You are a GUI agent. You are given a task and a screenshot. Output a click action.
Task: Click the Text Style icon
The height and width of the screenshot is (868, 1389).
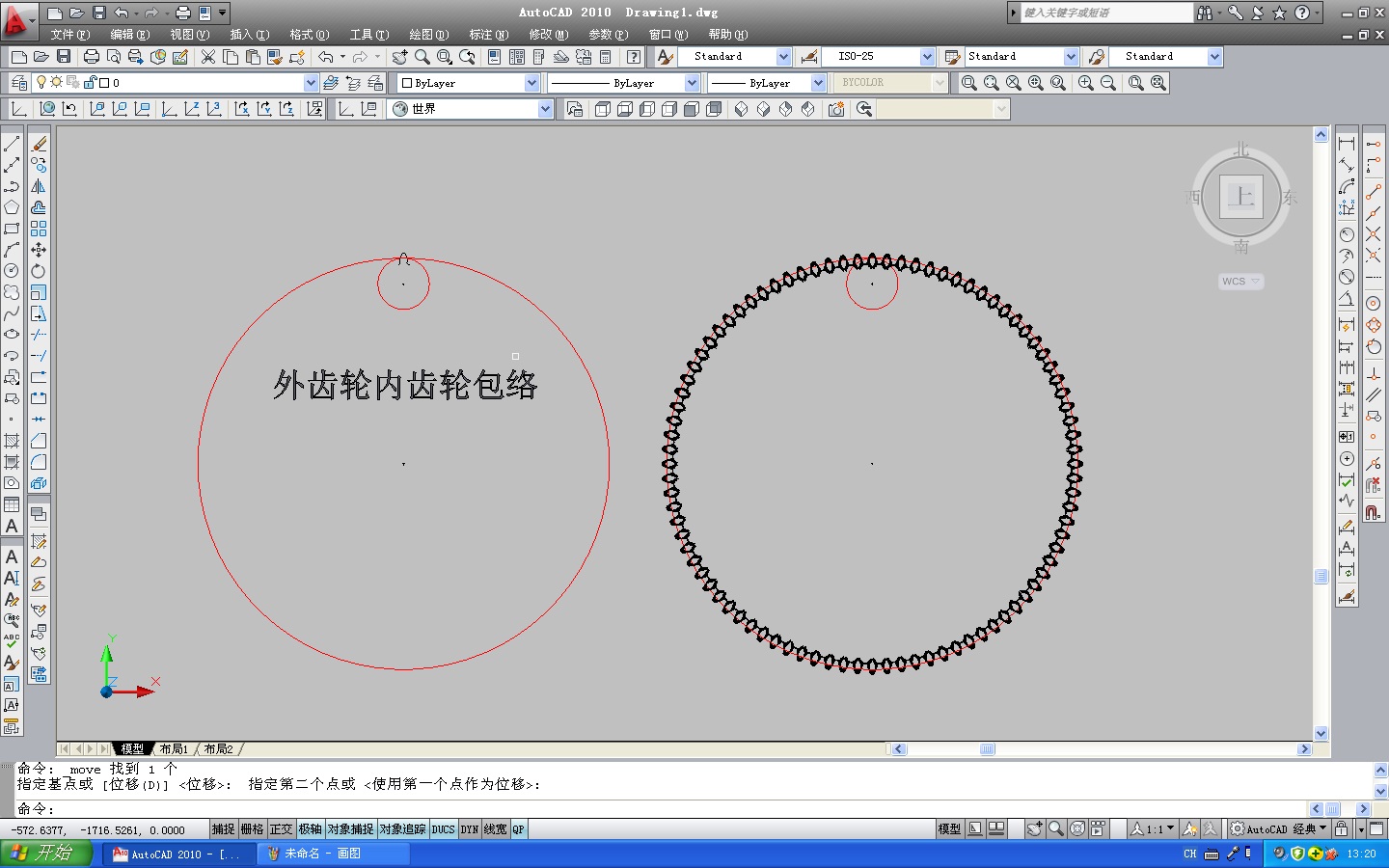[665, 57]
